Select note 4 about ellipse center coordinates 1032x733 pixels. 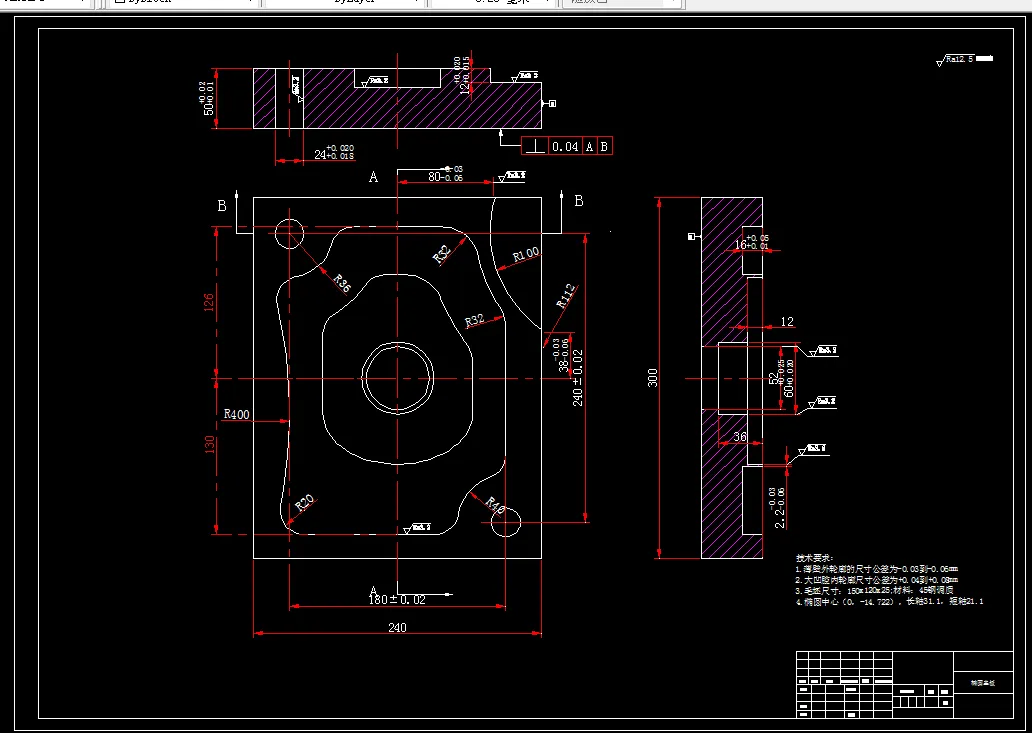point(890,601)
